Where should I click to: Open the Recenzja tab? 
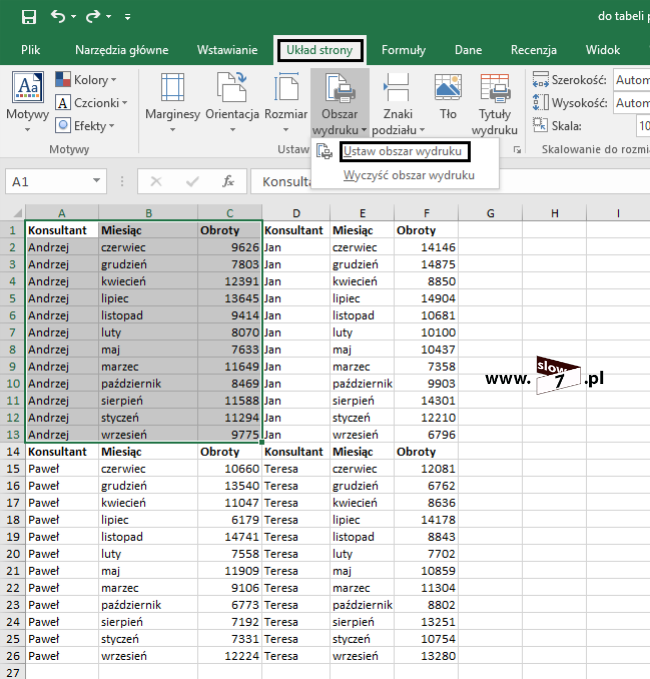(x=534, y=50)
